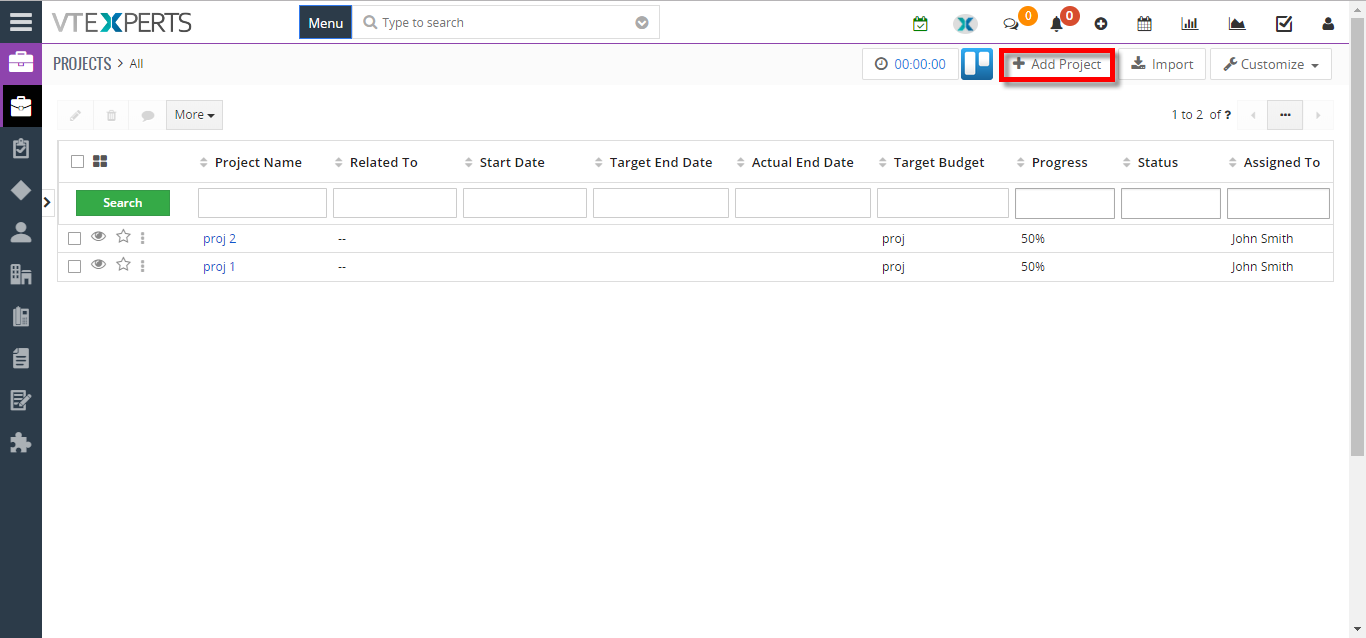Viewport: 1366px width, 638px height.
Task: Open the area chart dashboard icon
Action: pyautogui.click(x=1237, y=23)
